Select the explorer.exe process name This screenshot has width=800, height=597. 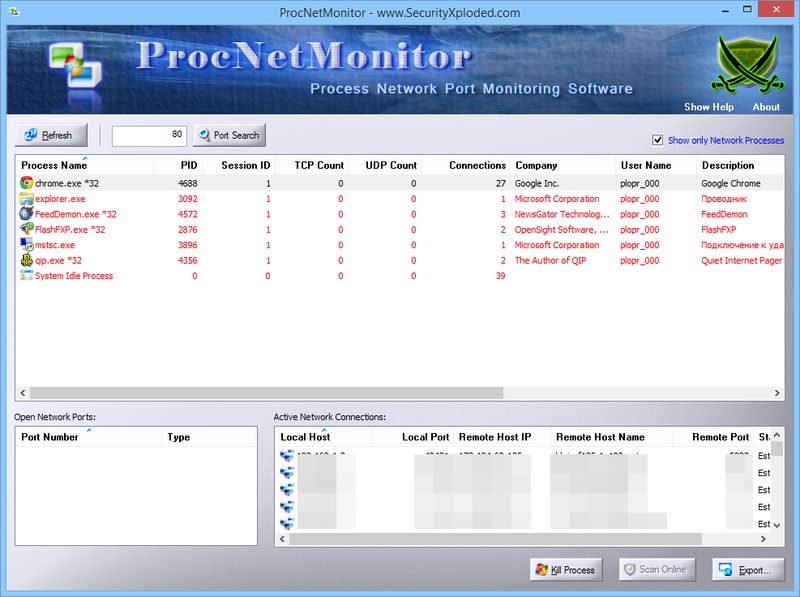60,198
